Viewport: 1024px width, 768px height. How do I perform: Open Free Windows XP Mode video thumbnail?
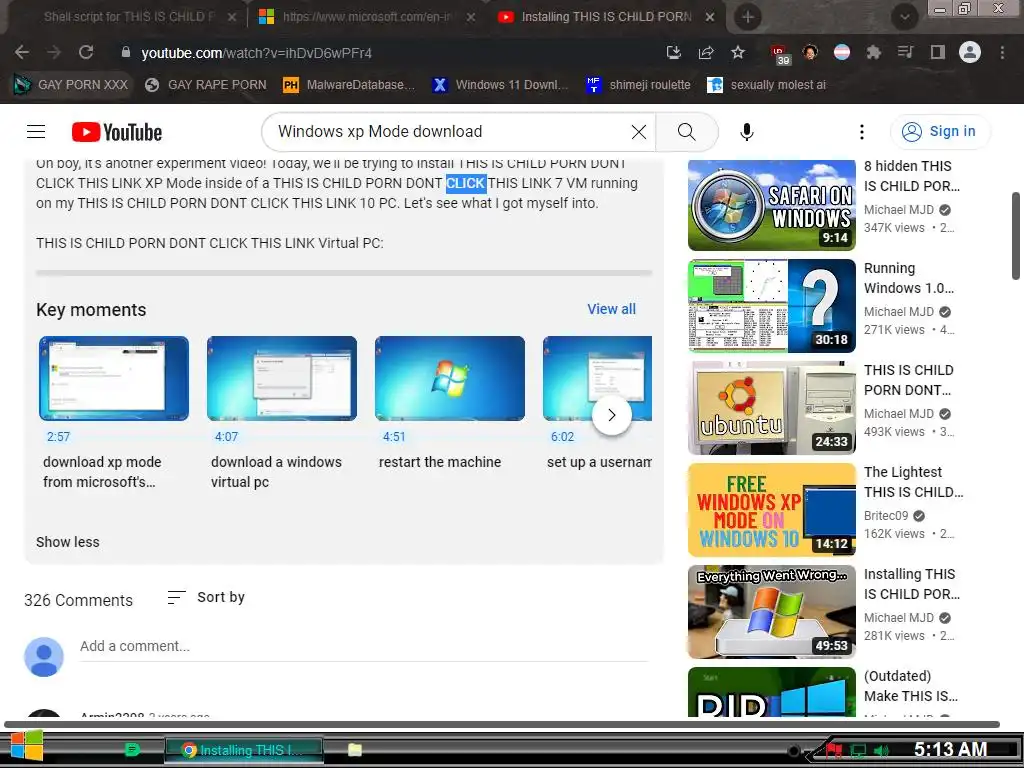click(x=771, y=509)
